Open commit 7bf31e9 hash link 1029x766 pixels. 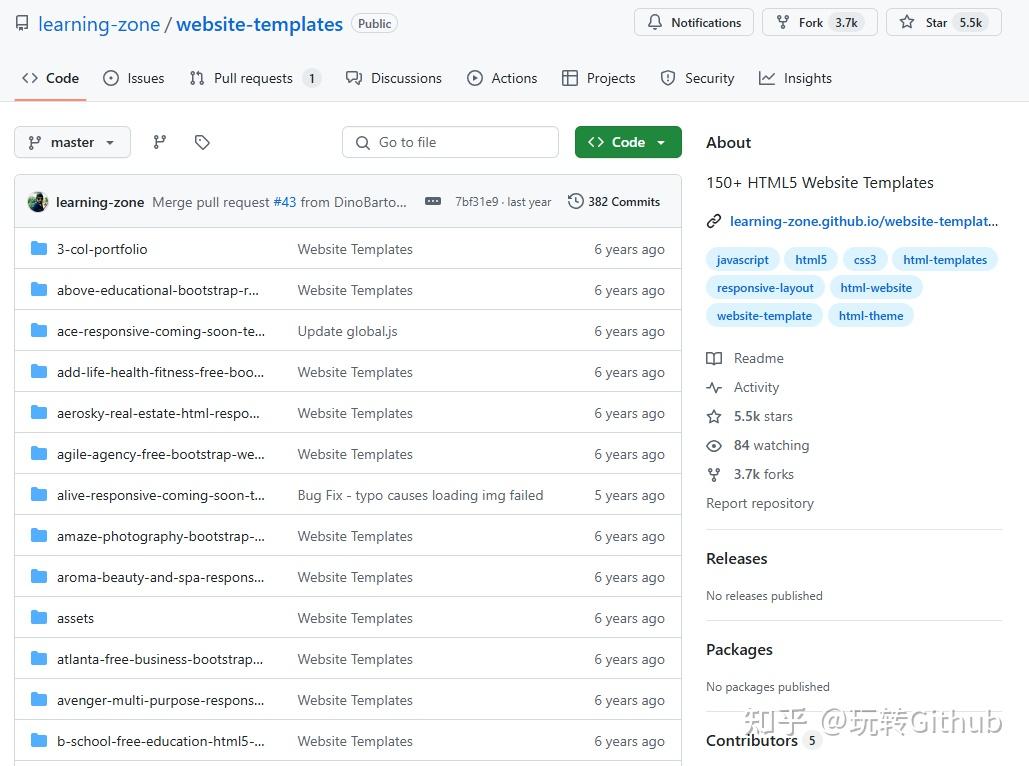click(x=477, y=202)
